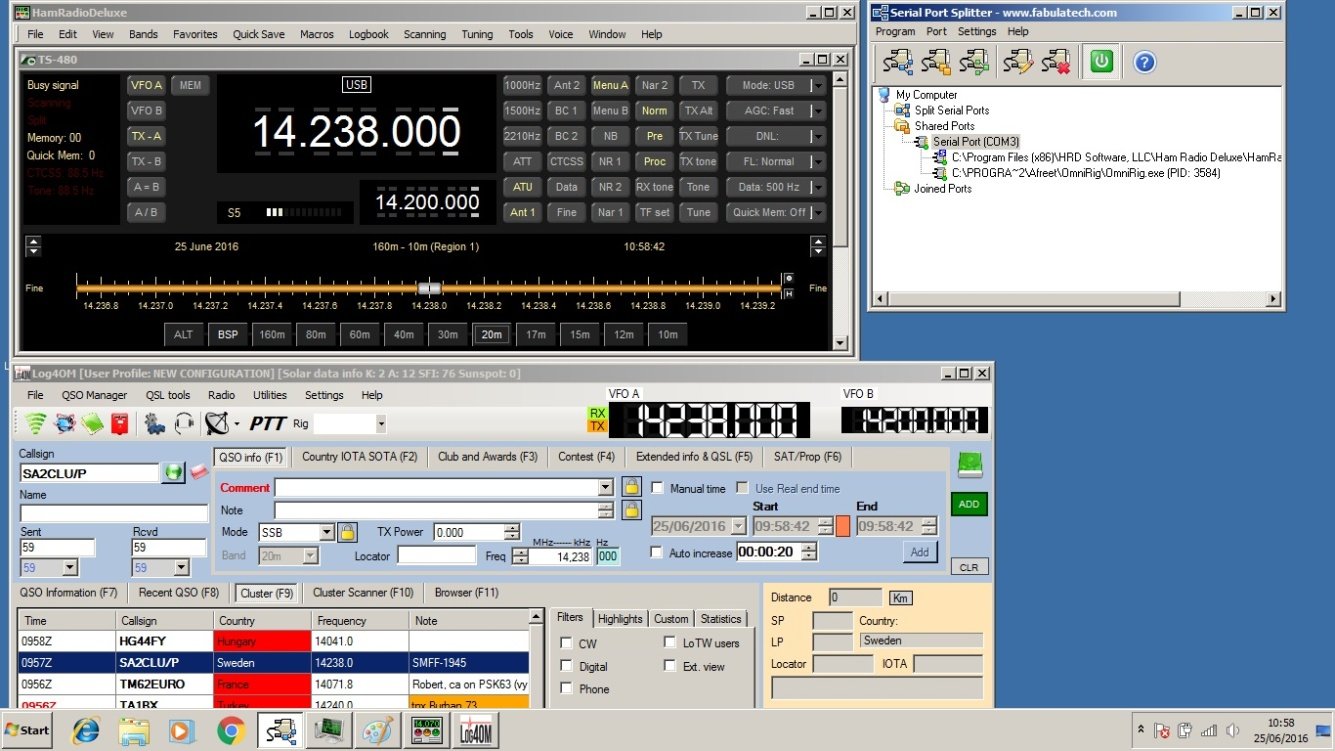This screenshot has height=751, width=1335.
Task: Click the padlock icon next to Comment
Action: [631, 487]
